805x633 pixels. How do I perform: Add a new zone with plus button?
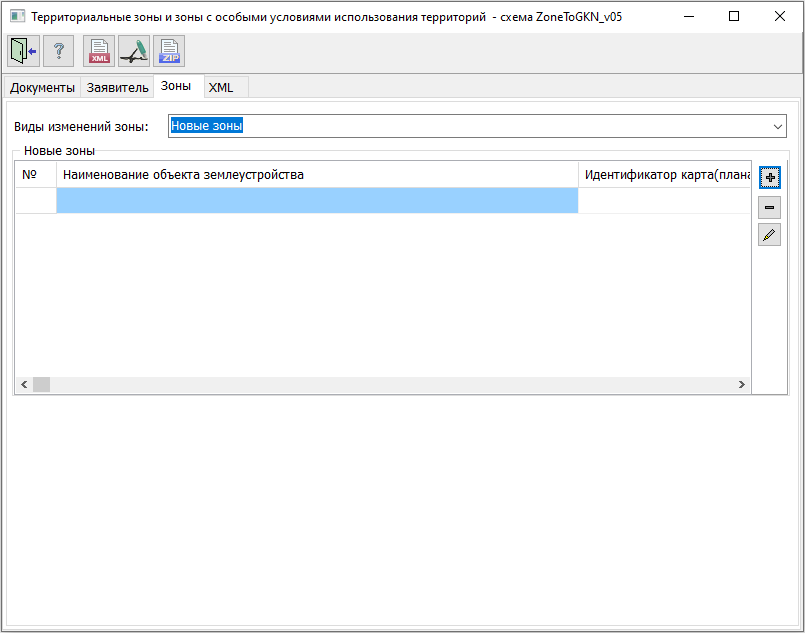(769, 177)
